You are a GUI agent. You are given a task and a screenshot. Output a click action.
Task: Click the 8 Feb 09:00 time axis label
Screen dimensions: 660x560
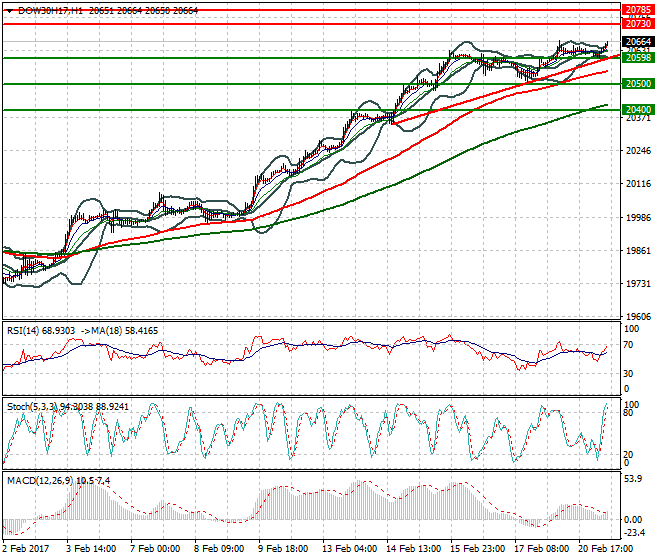coord(219,549)
